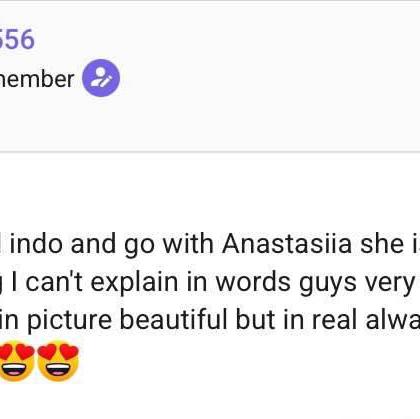Click the word words in the post
The image size is (420, 419).
click(253, 282)
